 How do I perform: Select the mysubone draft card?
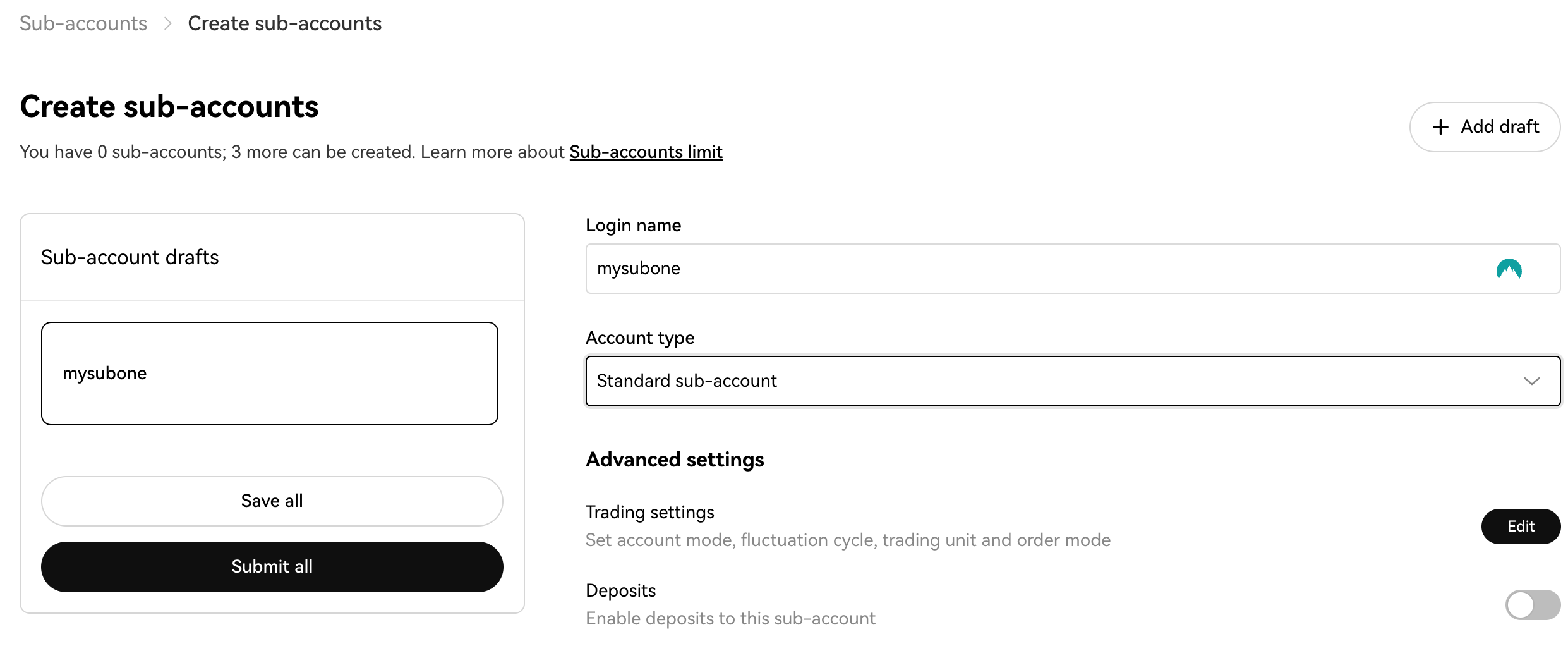coord(270,374)
